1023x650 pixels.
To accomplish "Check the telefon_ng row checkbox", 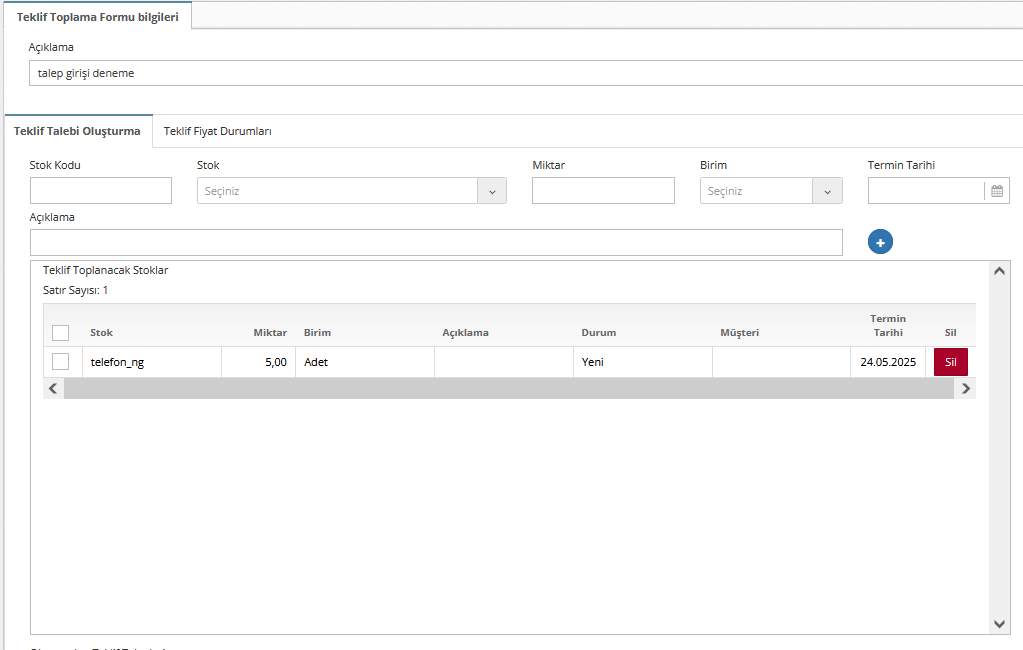I will [60, 362].
